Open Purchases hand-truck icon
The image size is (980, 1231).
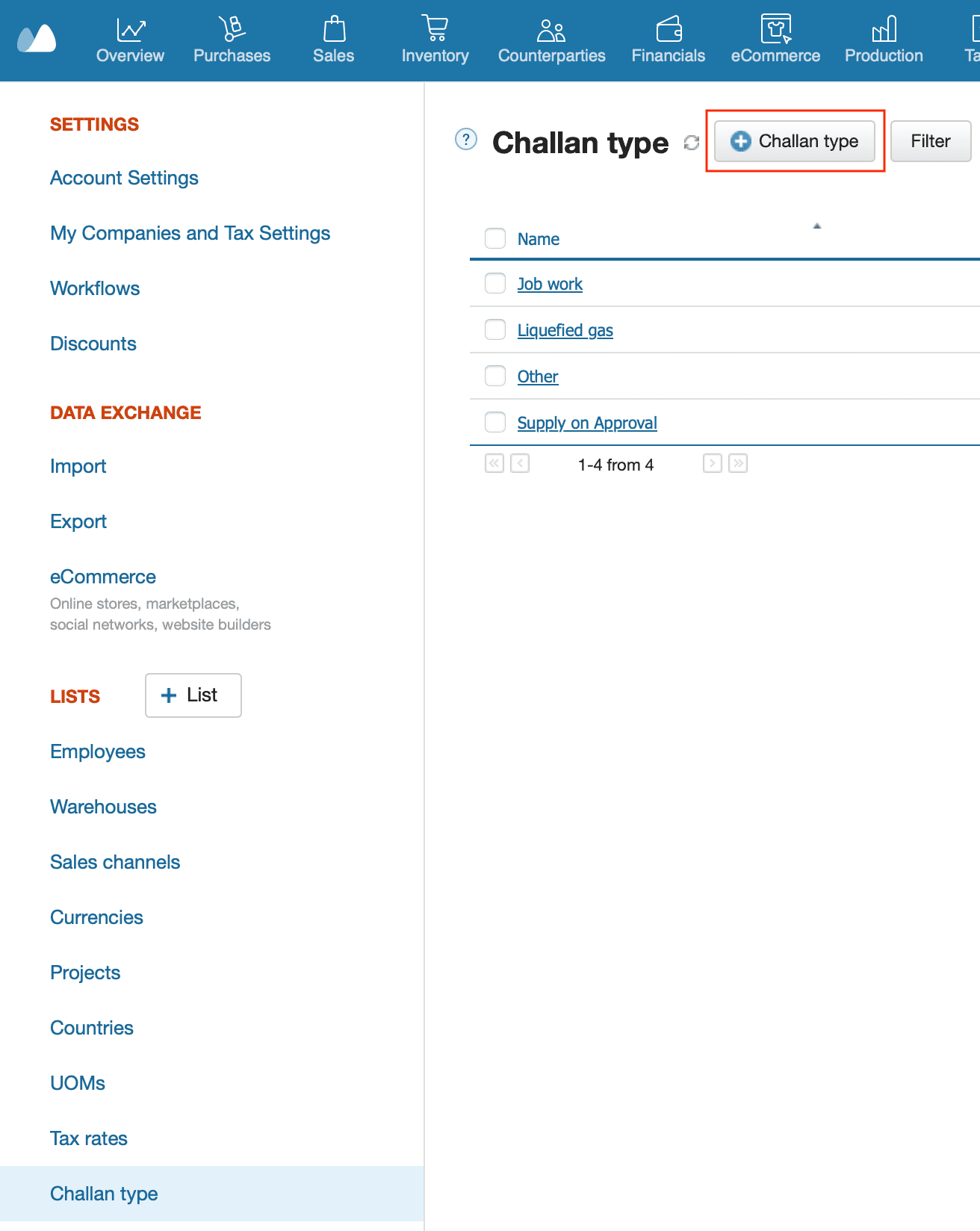pyautogui.click(x=232, y=30)
